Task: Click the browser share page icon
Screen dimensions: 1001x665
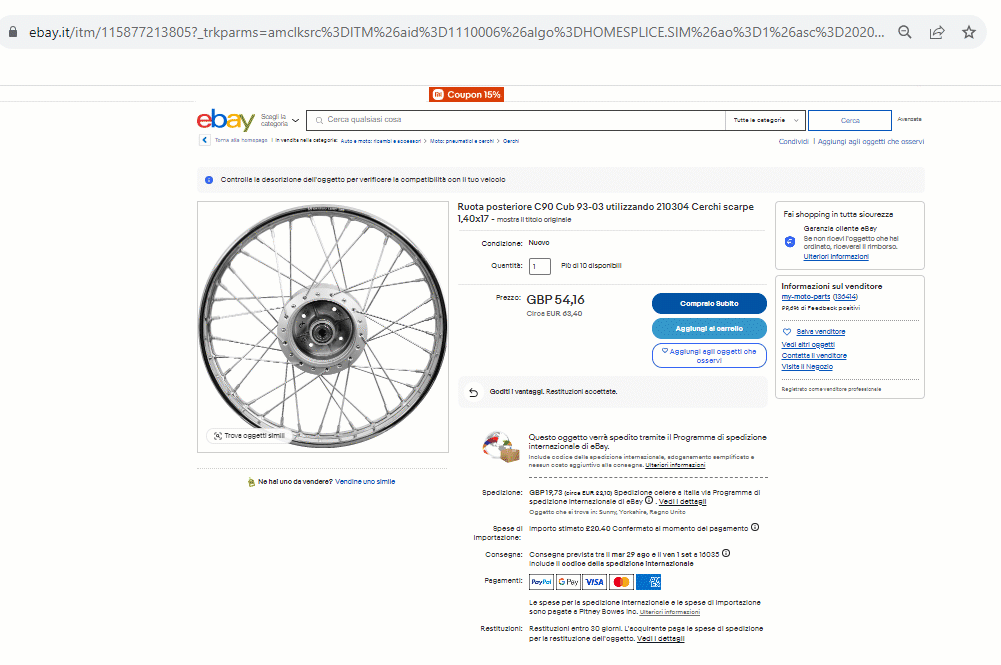Action: (937, 32)
